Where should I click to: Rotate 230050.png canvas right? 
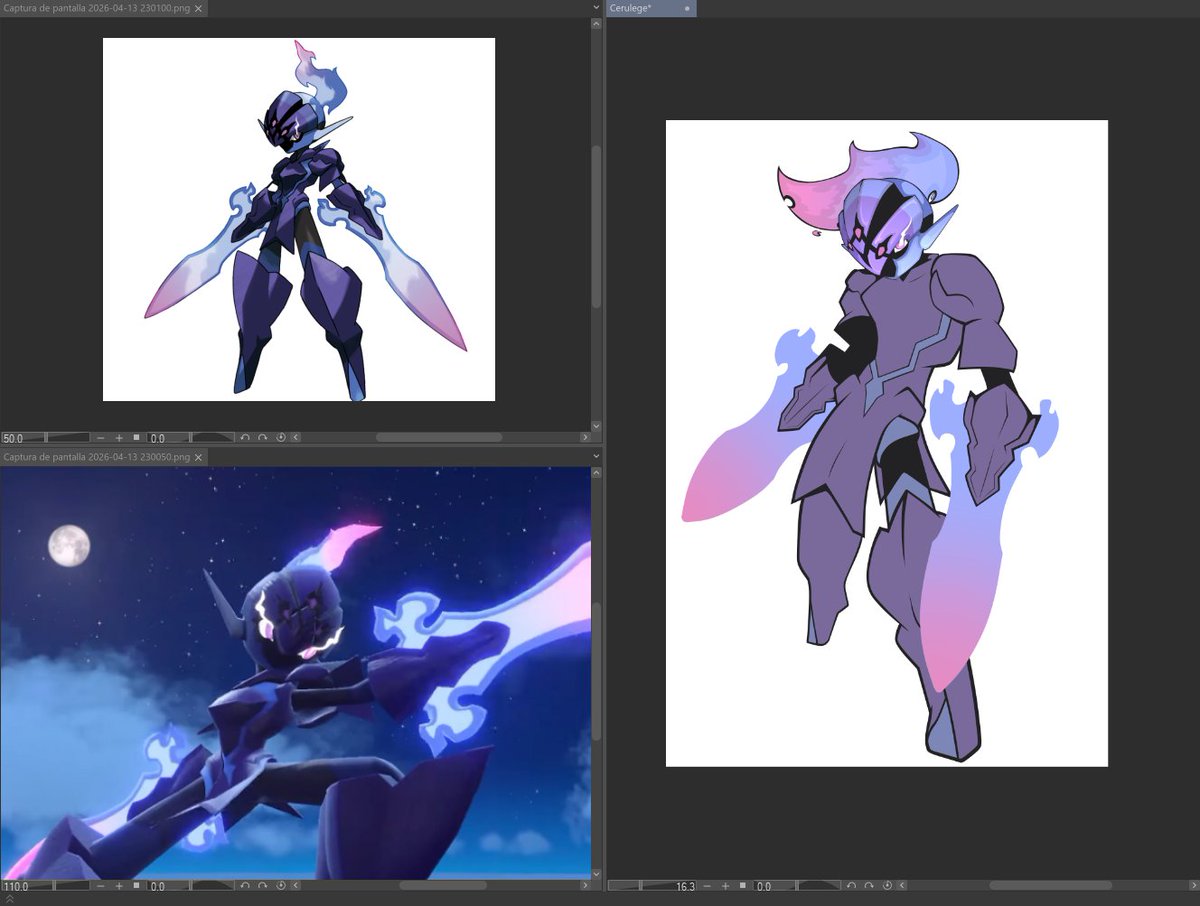263,886
